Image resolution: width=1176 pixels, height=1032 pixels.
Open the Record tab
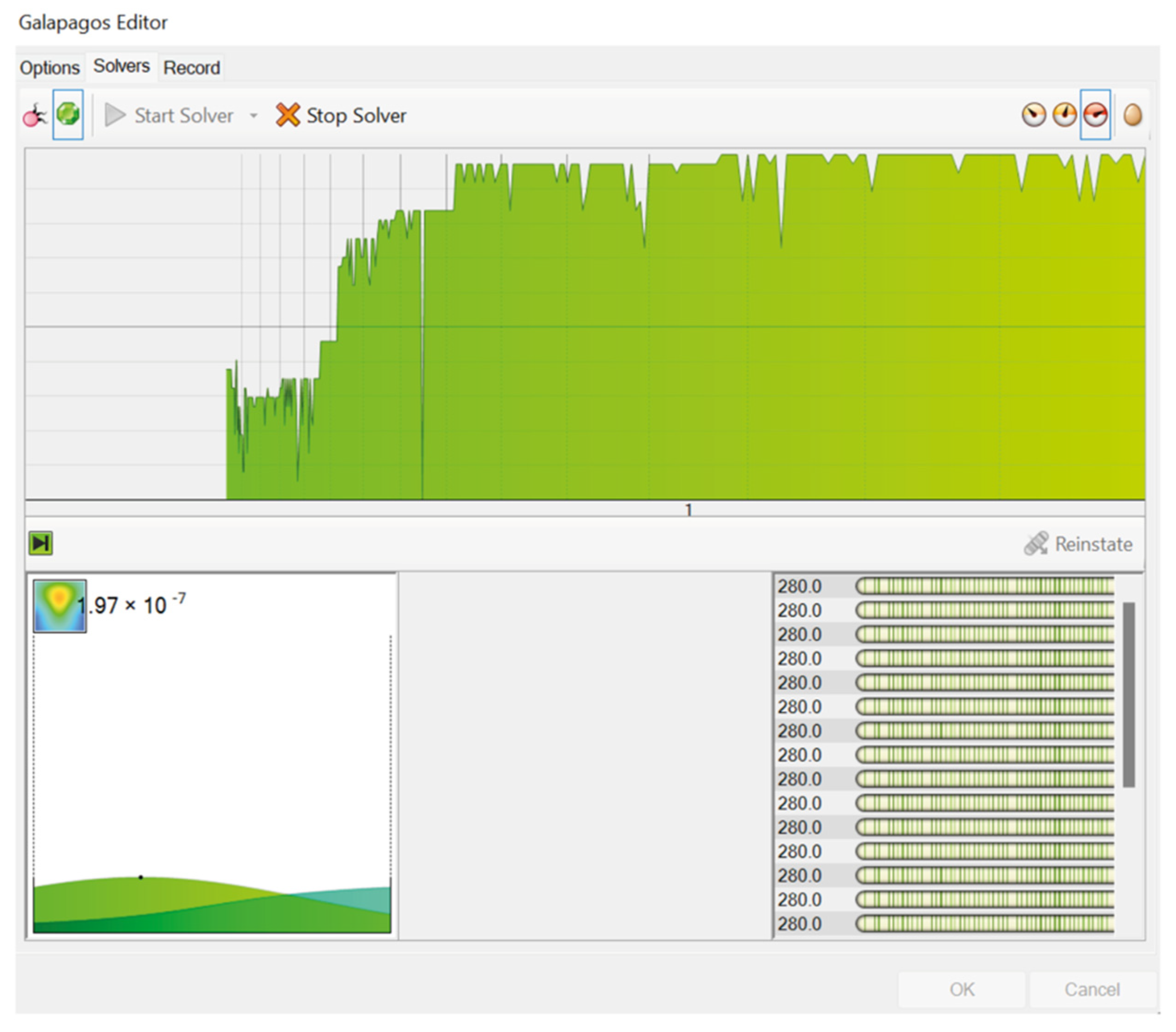[x=192, y=68]
